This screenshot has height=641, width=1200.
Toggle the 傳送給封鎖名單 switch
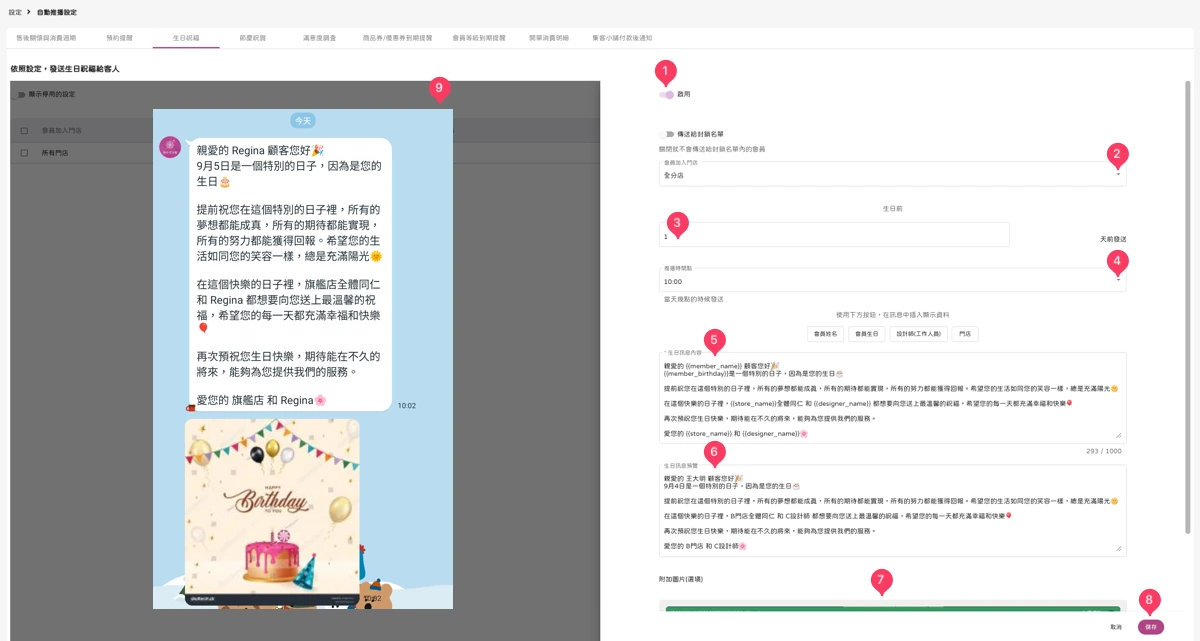(666, 133)
